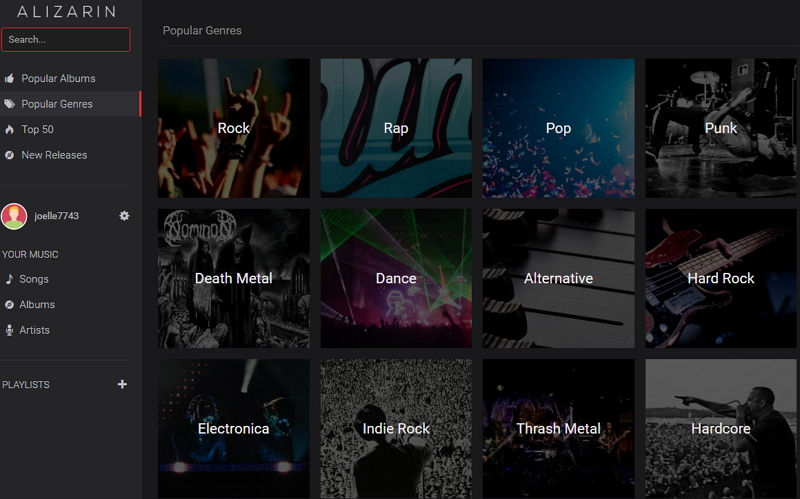Open user settings gear icon
The width and height of the screenshot is (800, 499).
pyautogui.click(x=124, y=216)
